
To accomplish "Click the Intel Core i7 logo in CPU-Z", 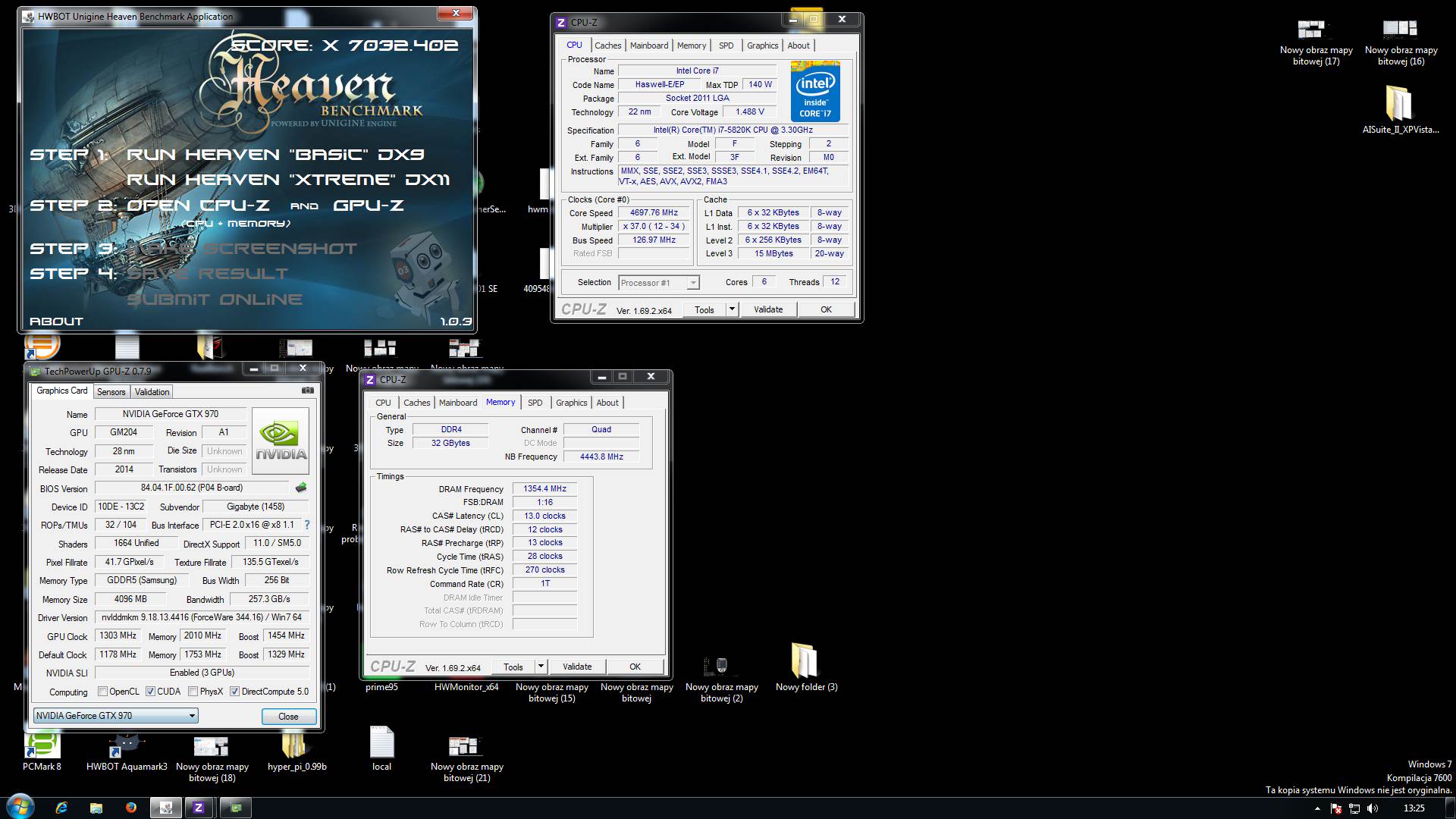I will pos(815,91).
